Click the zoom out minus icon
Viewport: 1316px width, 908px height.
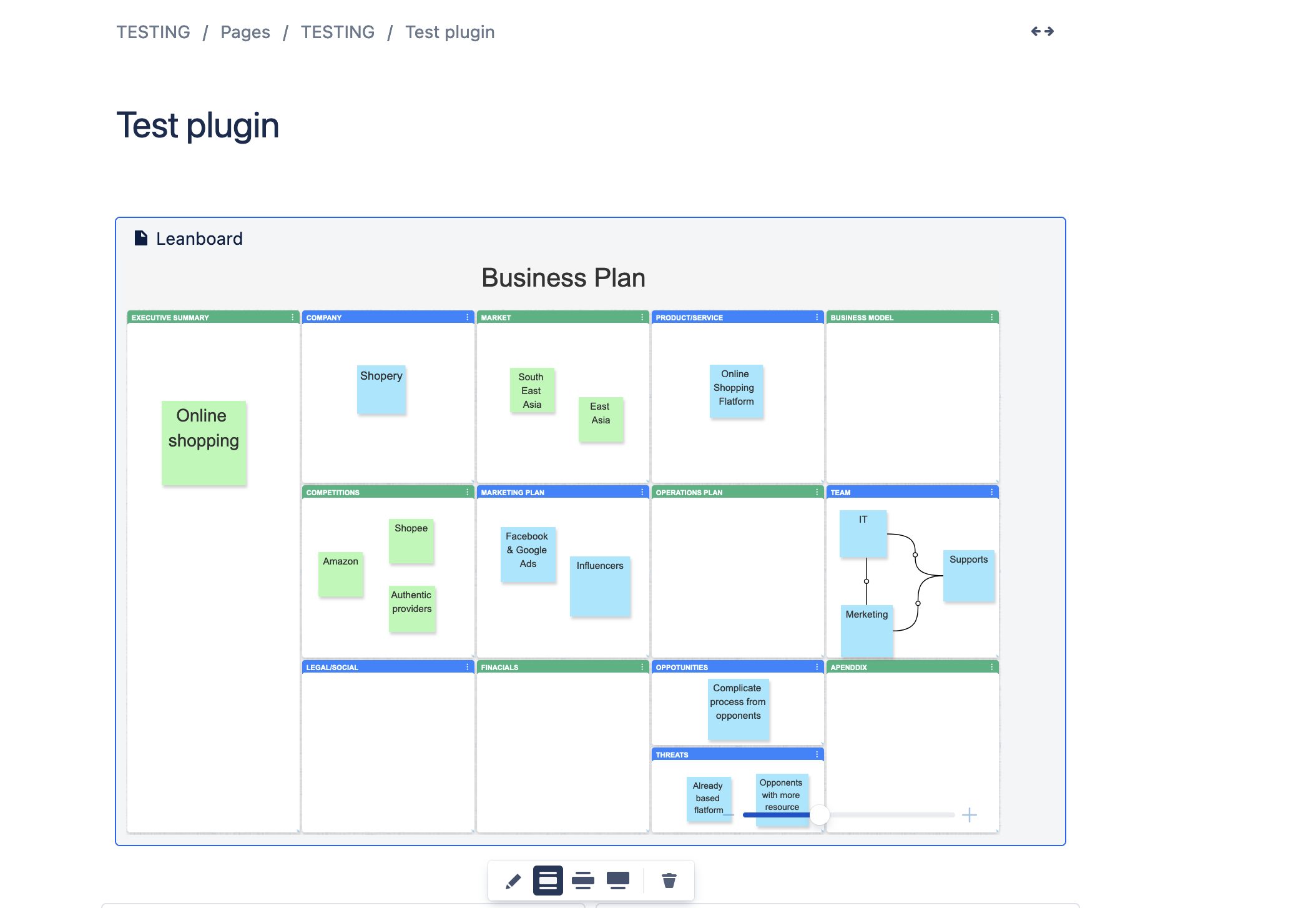pyautogui.click(x=729, y=815)
